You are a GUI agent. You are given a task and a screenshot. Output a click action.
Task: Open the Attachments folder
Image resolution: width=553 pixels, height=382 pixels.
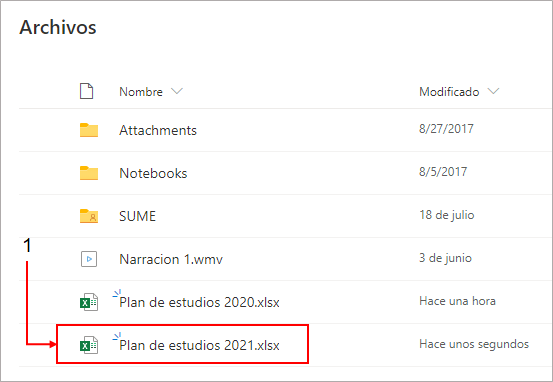pyautogui.click(x=158, y=131)
